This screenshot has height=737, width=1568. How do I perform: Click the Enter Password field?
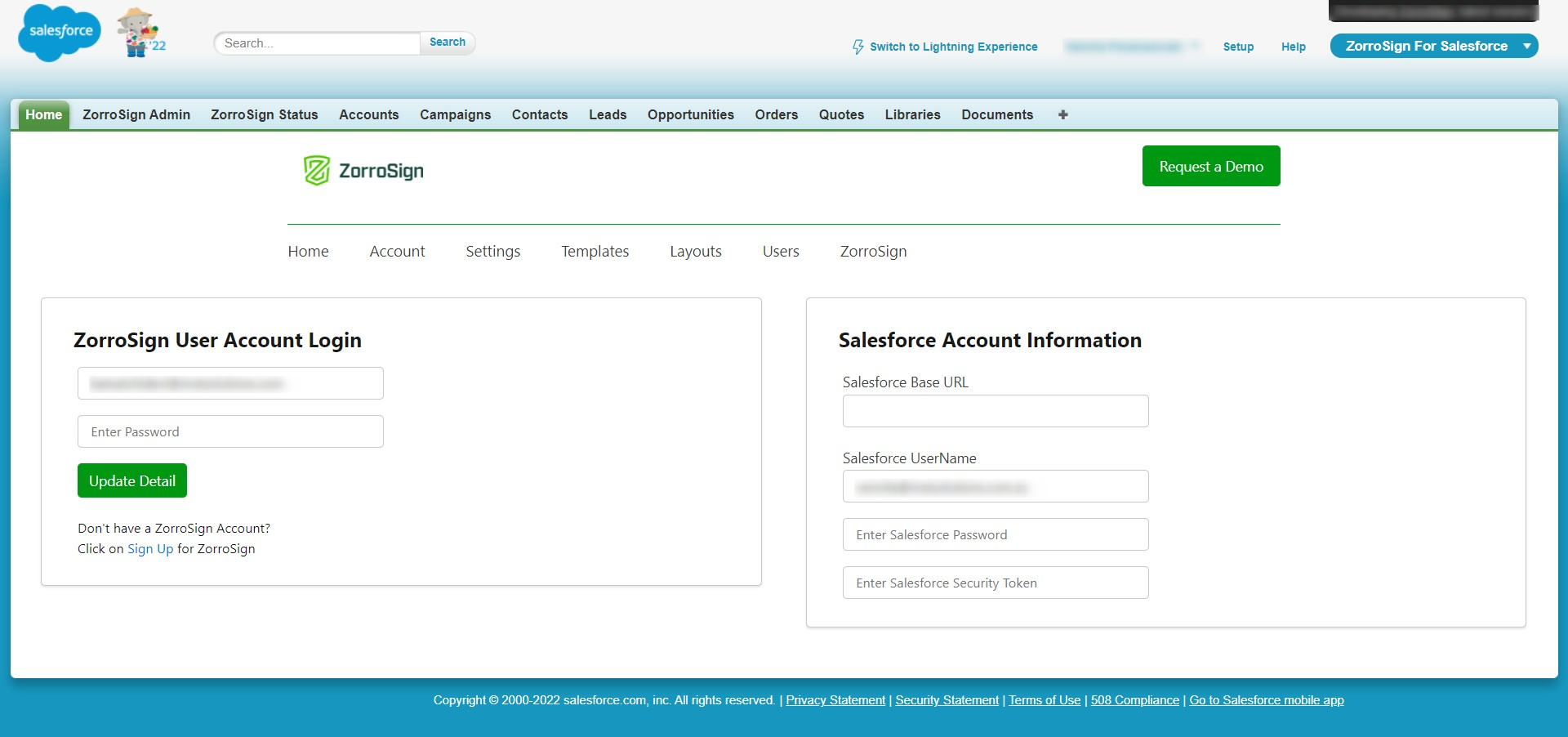(230, 431)
